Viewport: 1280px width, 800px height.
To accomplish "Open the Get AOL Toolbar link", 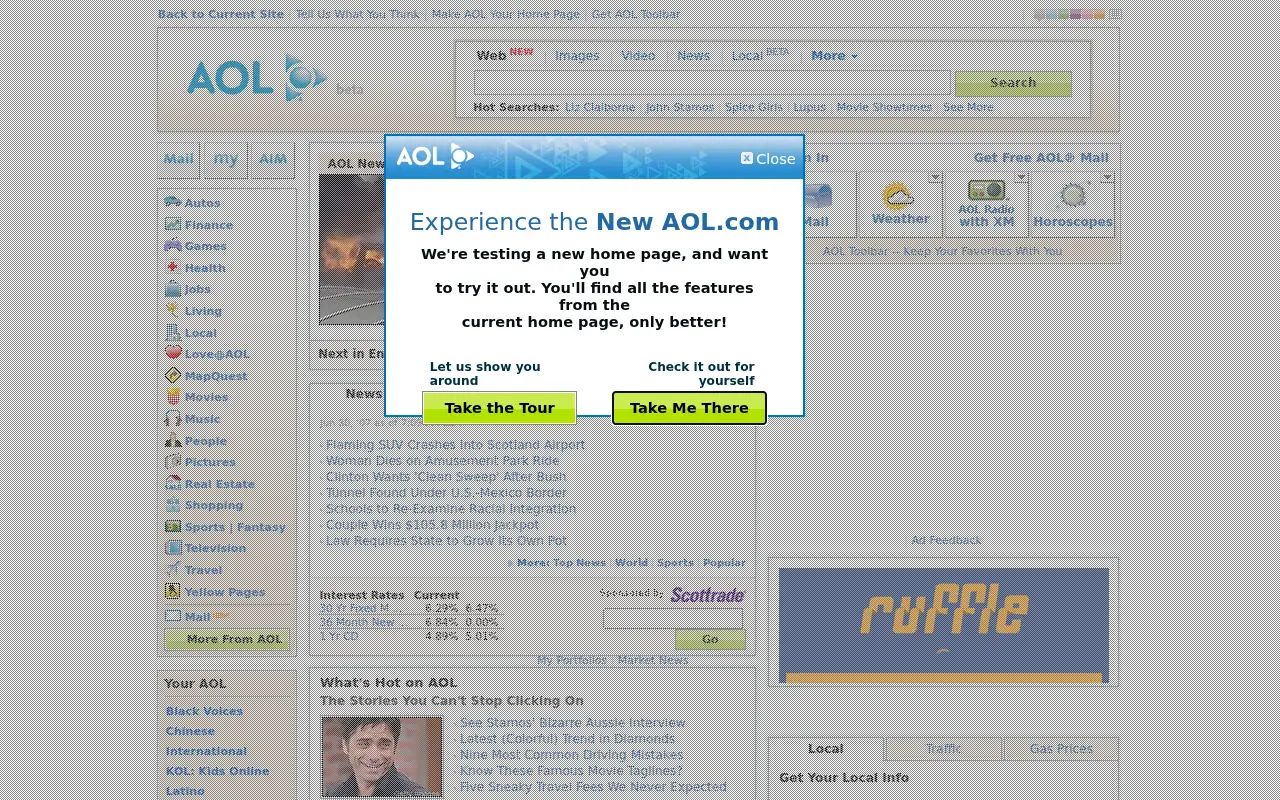I will [636, 14].
